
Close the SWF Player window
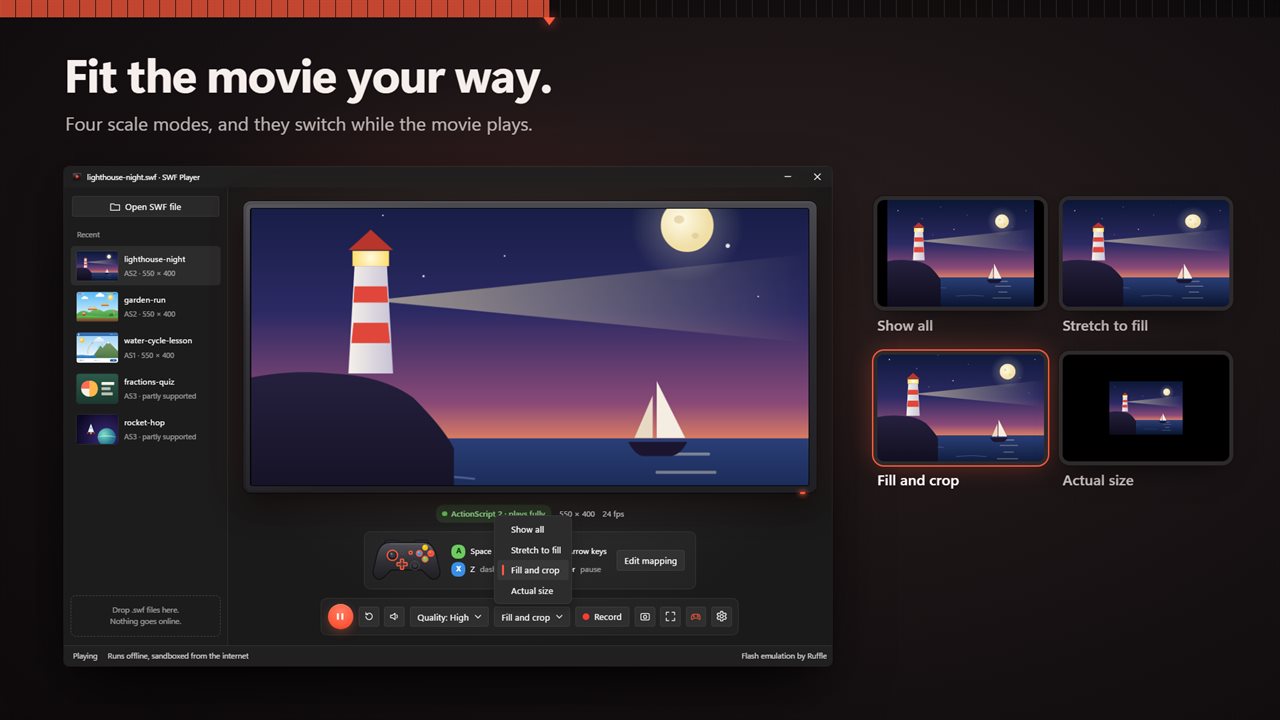pyautogui.click(x=817, y=177)
